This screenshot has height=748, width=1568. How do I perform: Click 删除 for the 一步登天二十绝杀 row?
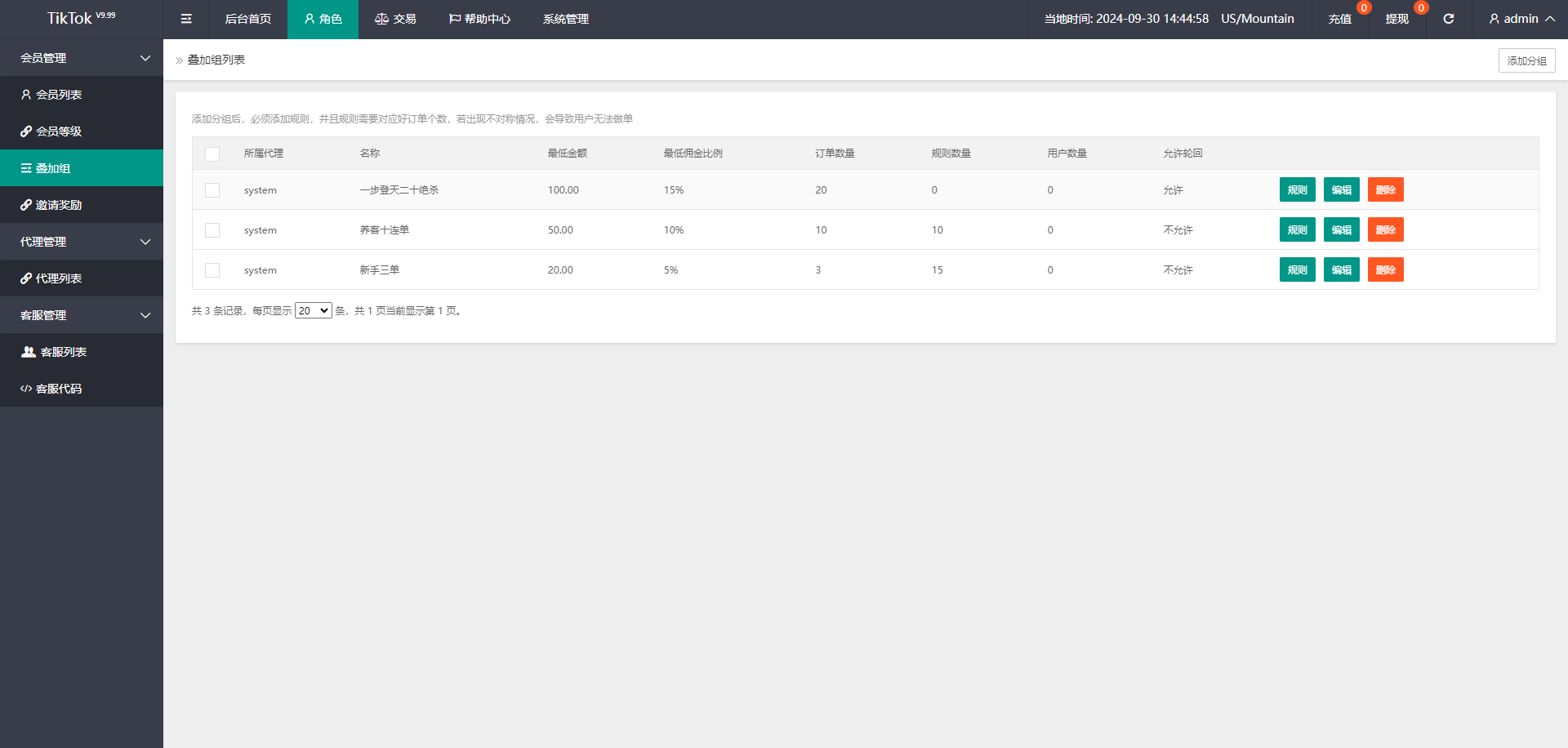(1385, 190)
